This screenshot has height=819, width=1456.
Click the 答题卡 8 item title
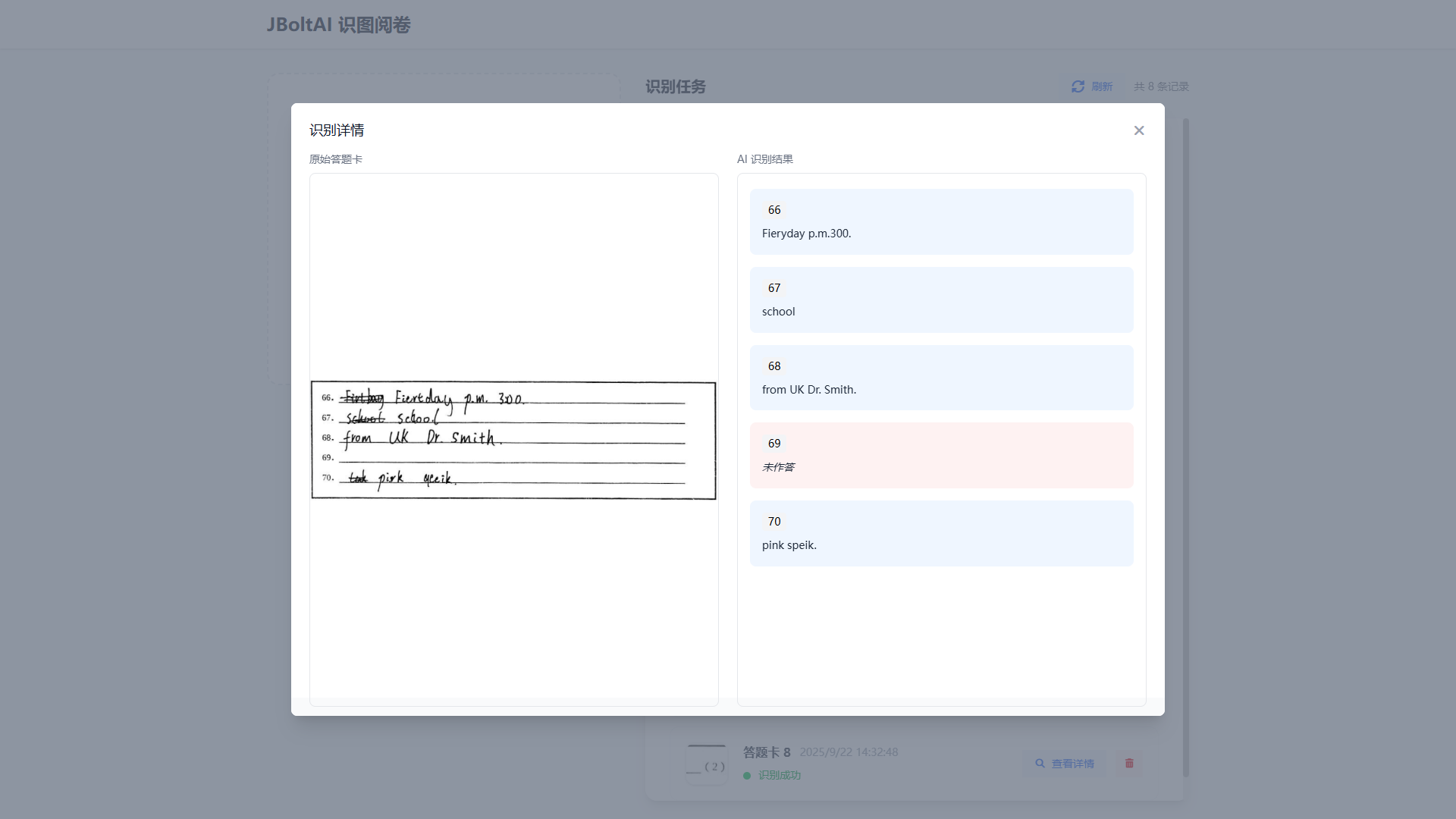[x=766, y=752]
